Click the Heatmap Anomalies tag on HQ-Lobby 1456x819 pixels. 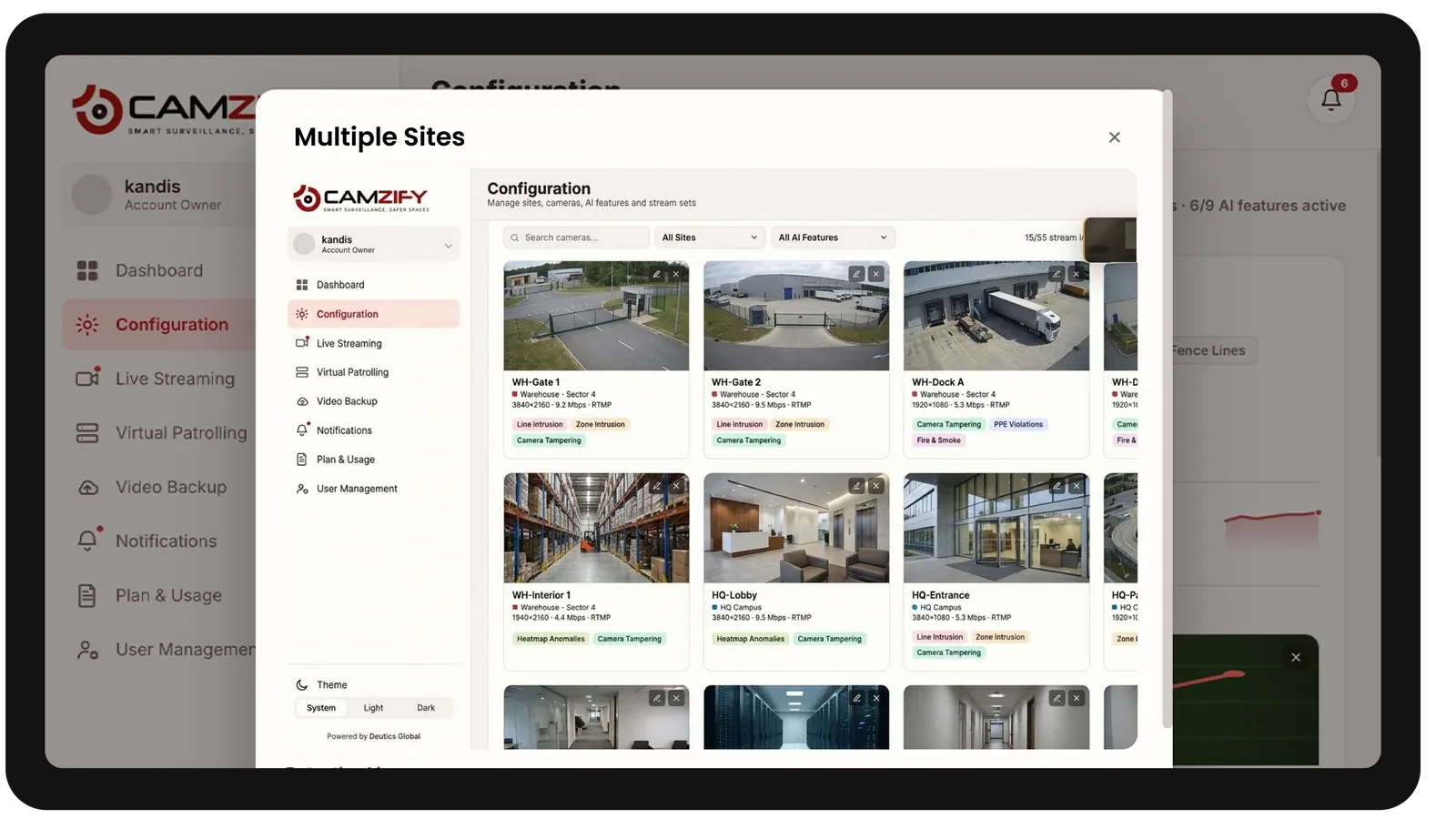(x=750, y=639)
